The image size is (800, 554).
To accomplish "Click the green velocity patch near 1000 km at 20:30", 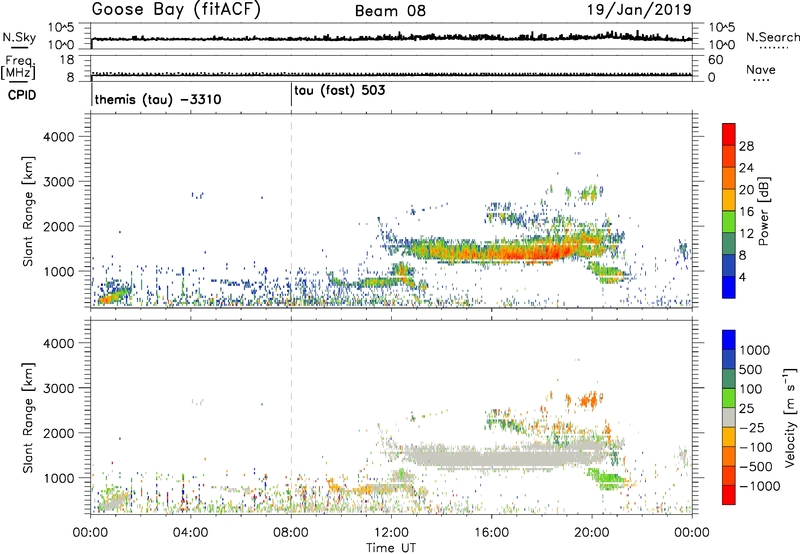I will click(608, 479).
